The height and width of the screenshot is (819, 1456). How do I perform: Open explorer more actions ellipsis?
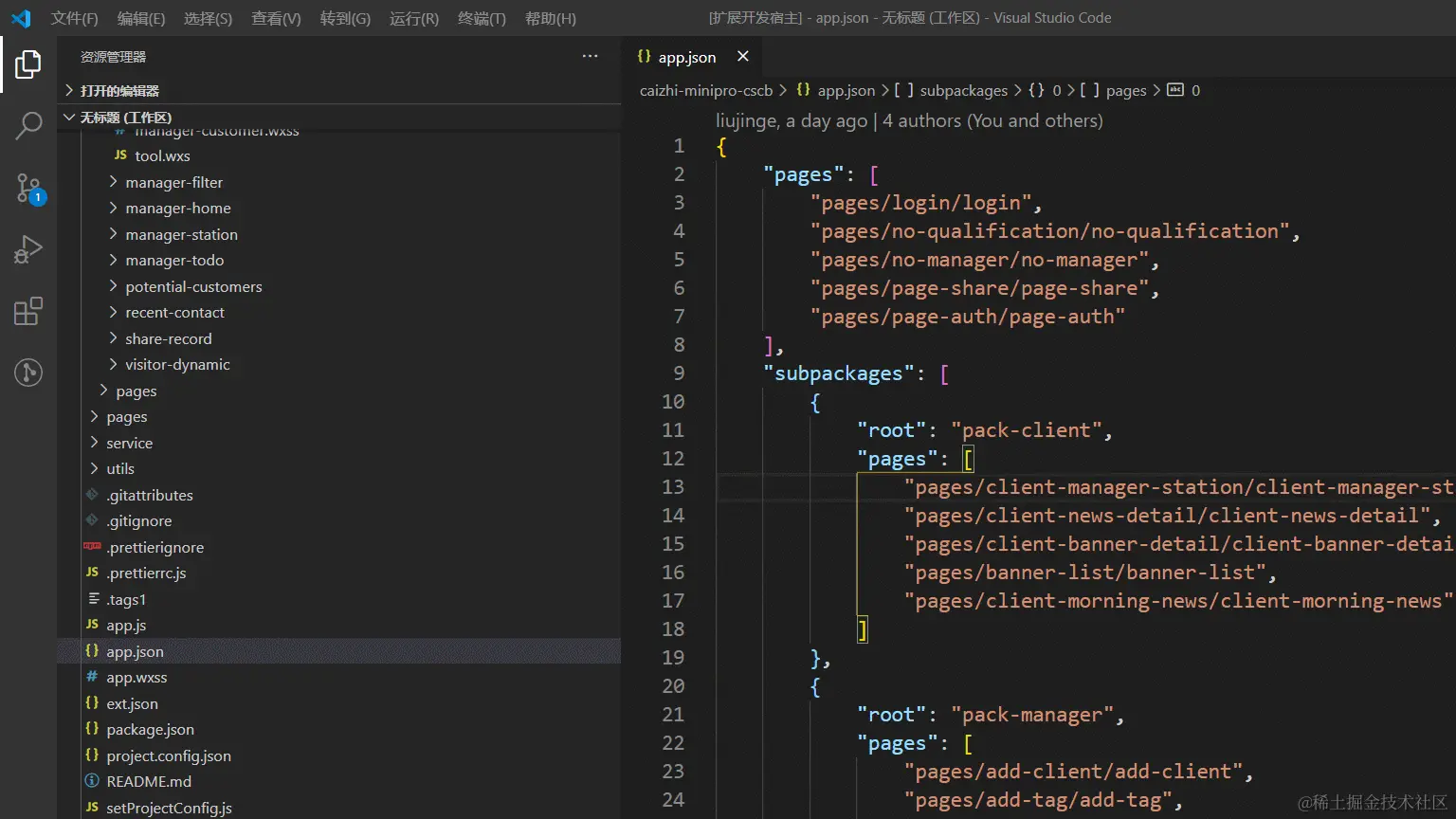(590, 57)
